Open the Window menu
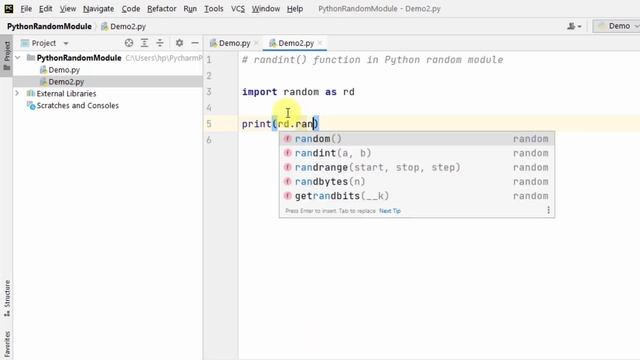 coord(265,9)
